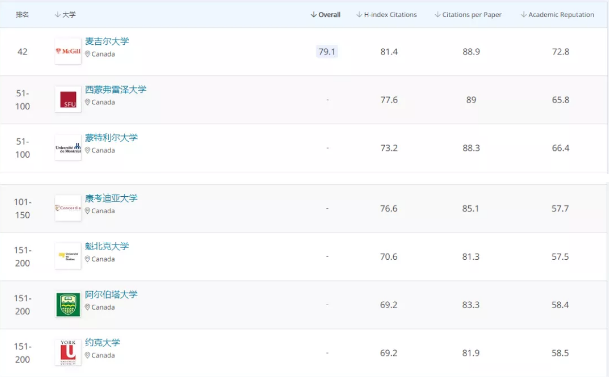Click the 81.4 H-index value

[389, 52]
